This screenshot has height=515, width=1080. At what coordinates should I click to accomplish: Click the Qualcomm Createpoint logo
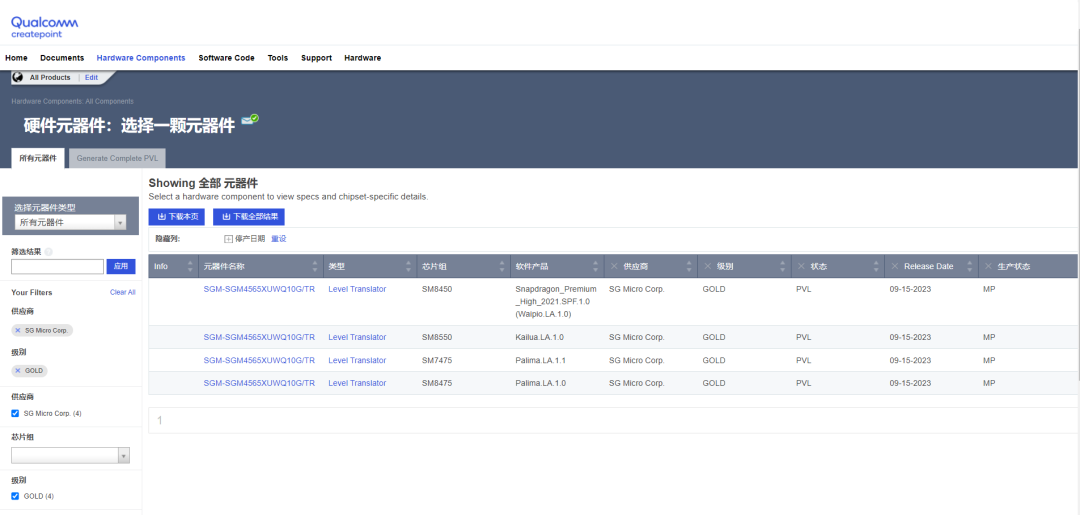pos(44,27)
